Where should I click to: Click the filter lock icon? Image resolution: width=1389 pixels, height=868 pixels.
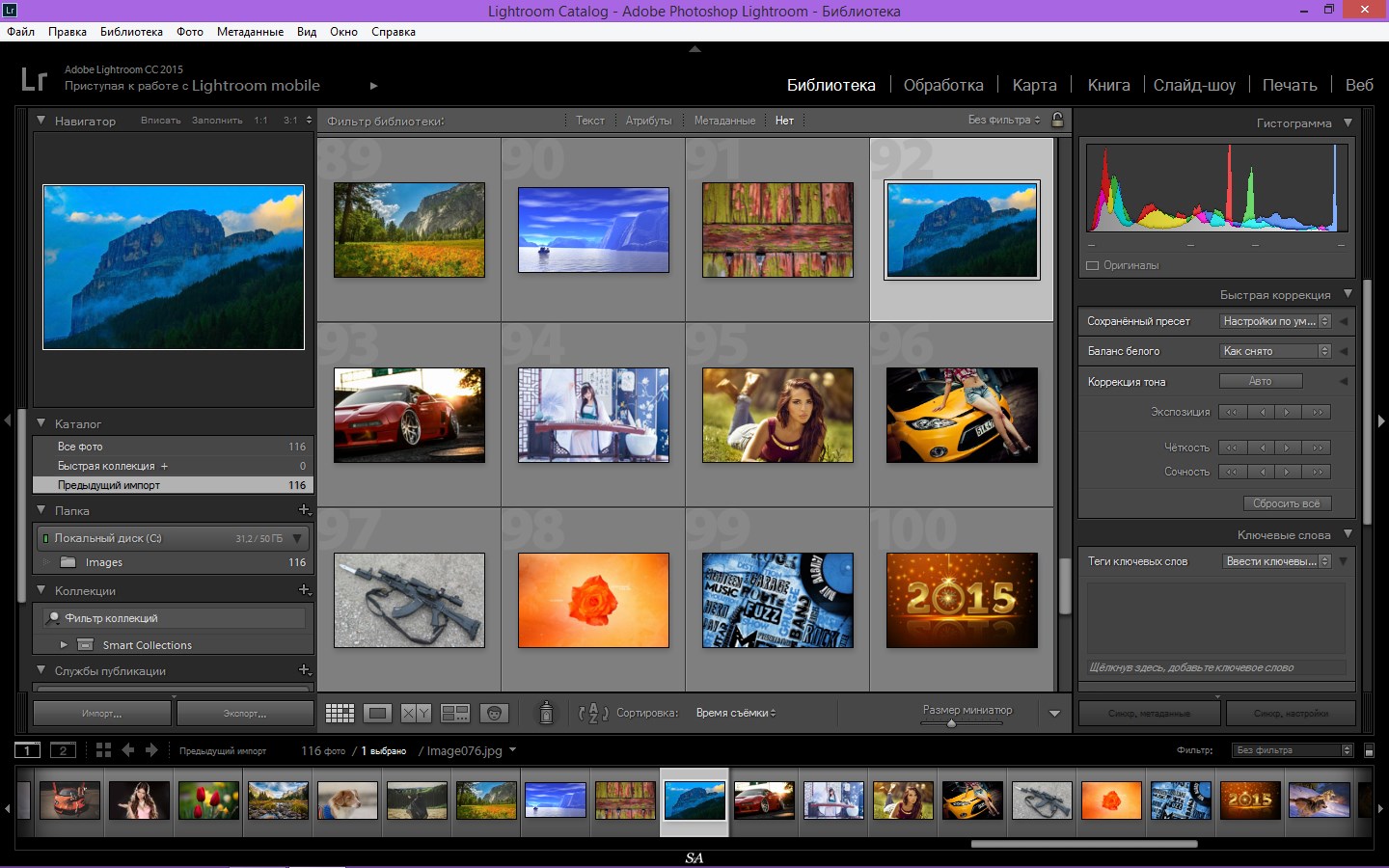pyautogui.click(x=1057, y=120)
